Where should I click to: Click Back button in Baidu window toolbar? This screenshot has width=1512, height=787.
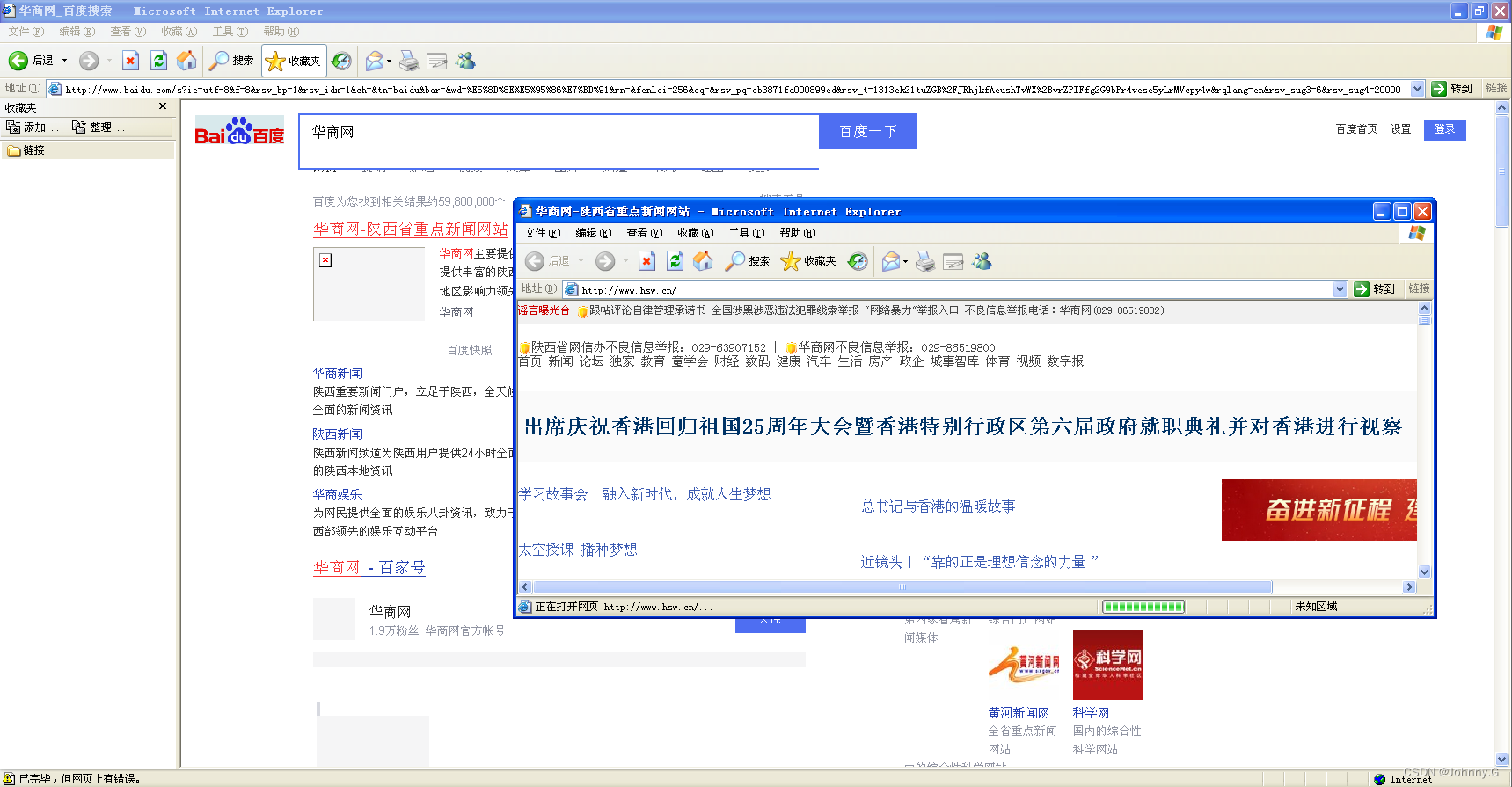click(x=31, y=61)
